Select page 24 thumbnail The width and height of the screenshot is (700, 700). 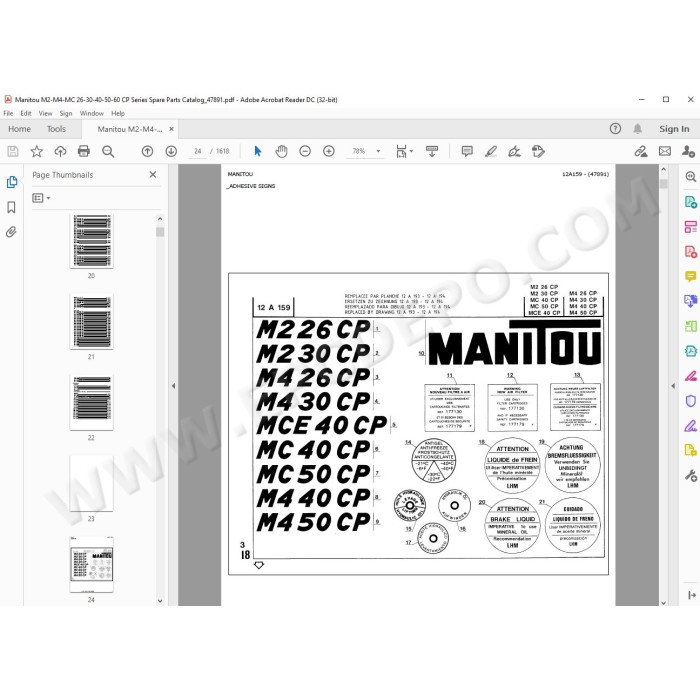[x=92, y=564]
